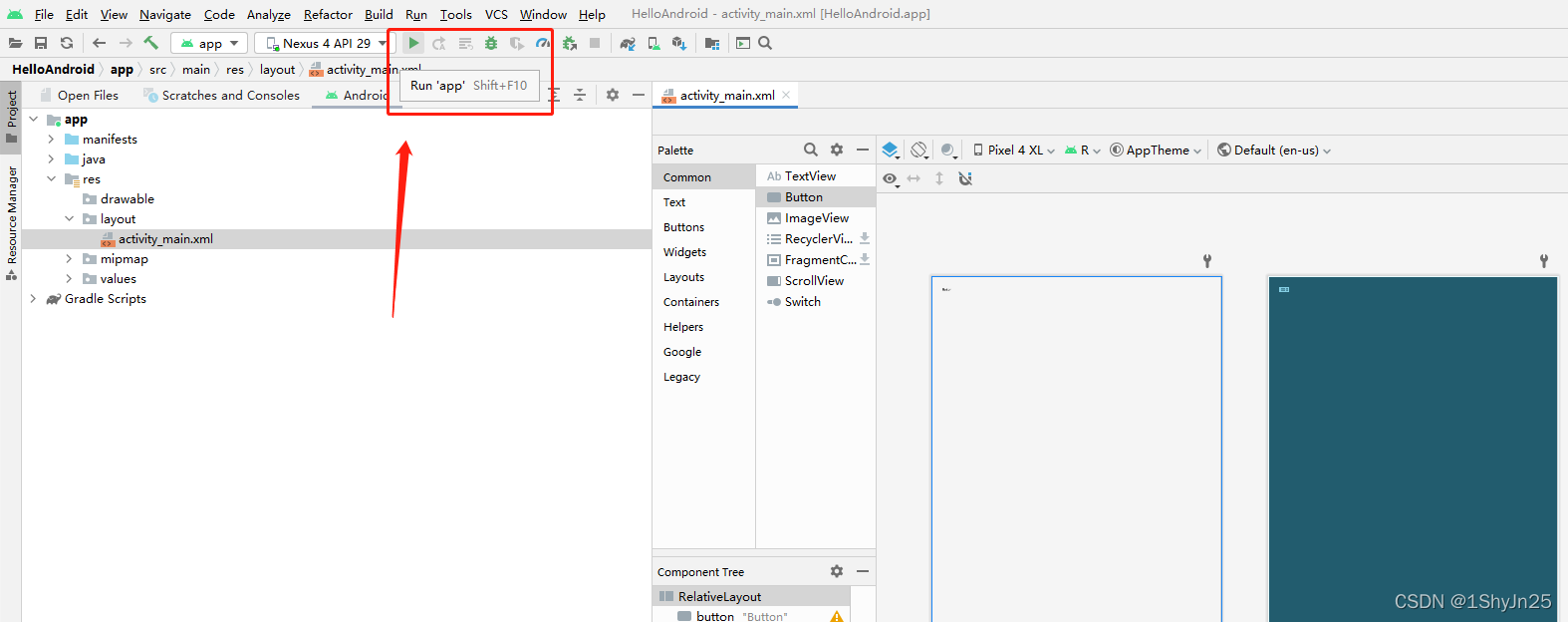Screen dimensions: 1568x622
Task: Open the Select Design Surface layers dropdown
Action: [x=891, y=150]
